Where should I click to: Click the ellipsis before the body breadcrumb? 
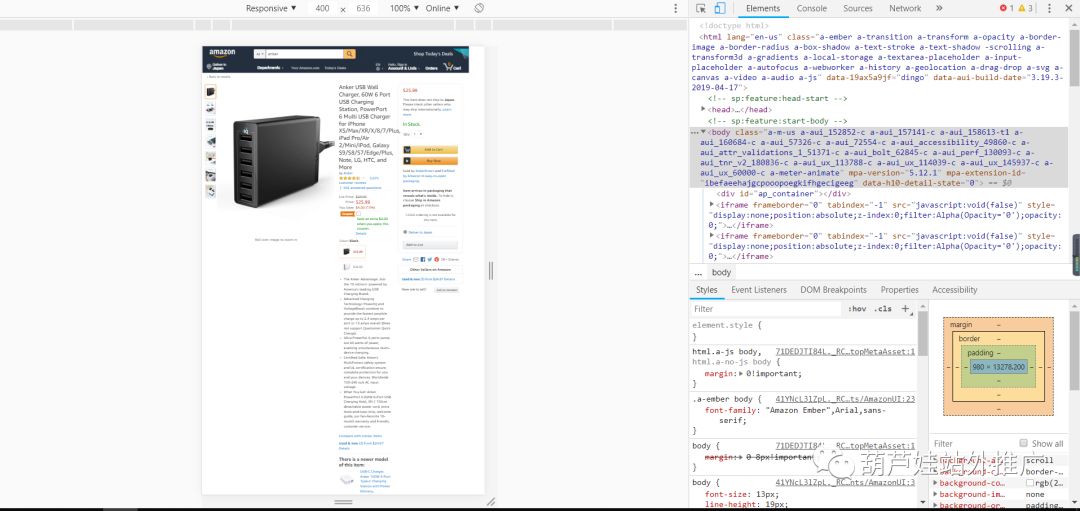pyautogui.click(x=698, y=272)
